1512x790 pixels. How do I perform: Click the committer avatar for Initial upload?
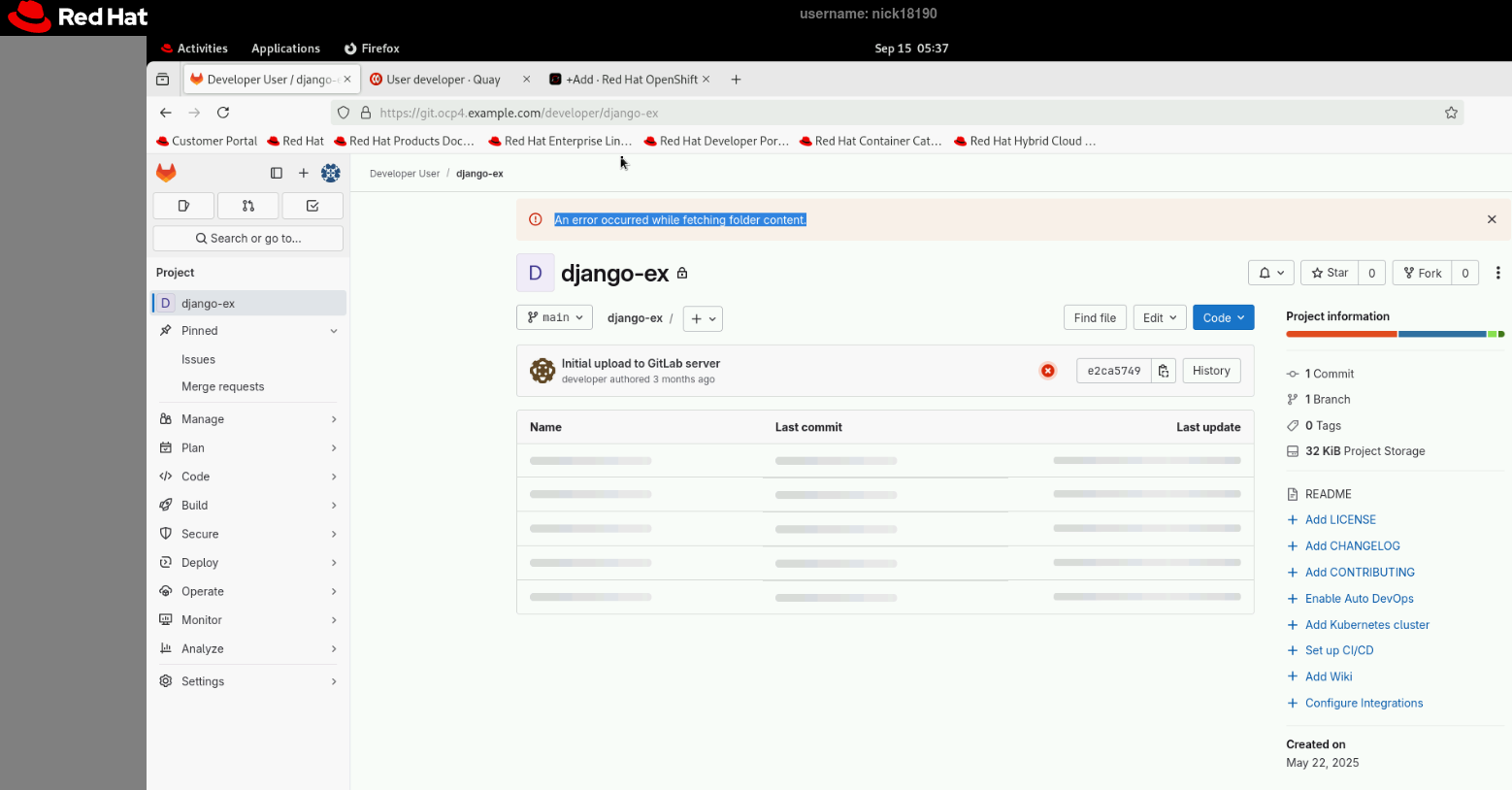[542, 370]
